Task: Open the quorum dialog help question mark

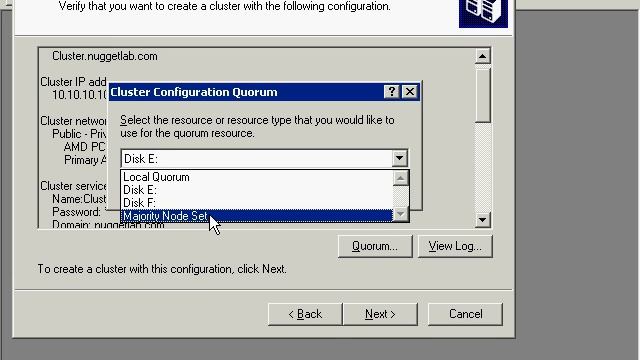Action: pos(391,92)
